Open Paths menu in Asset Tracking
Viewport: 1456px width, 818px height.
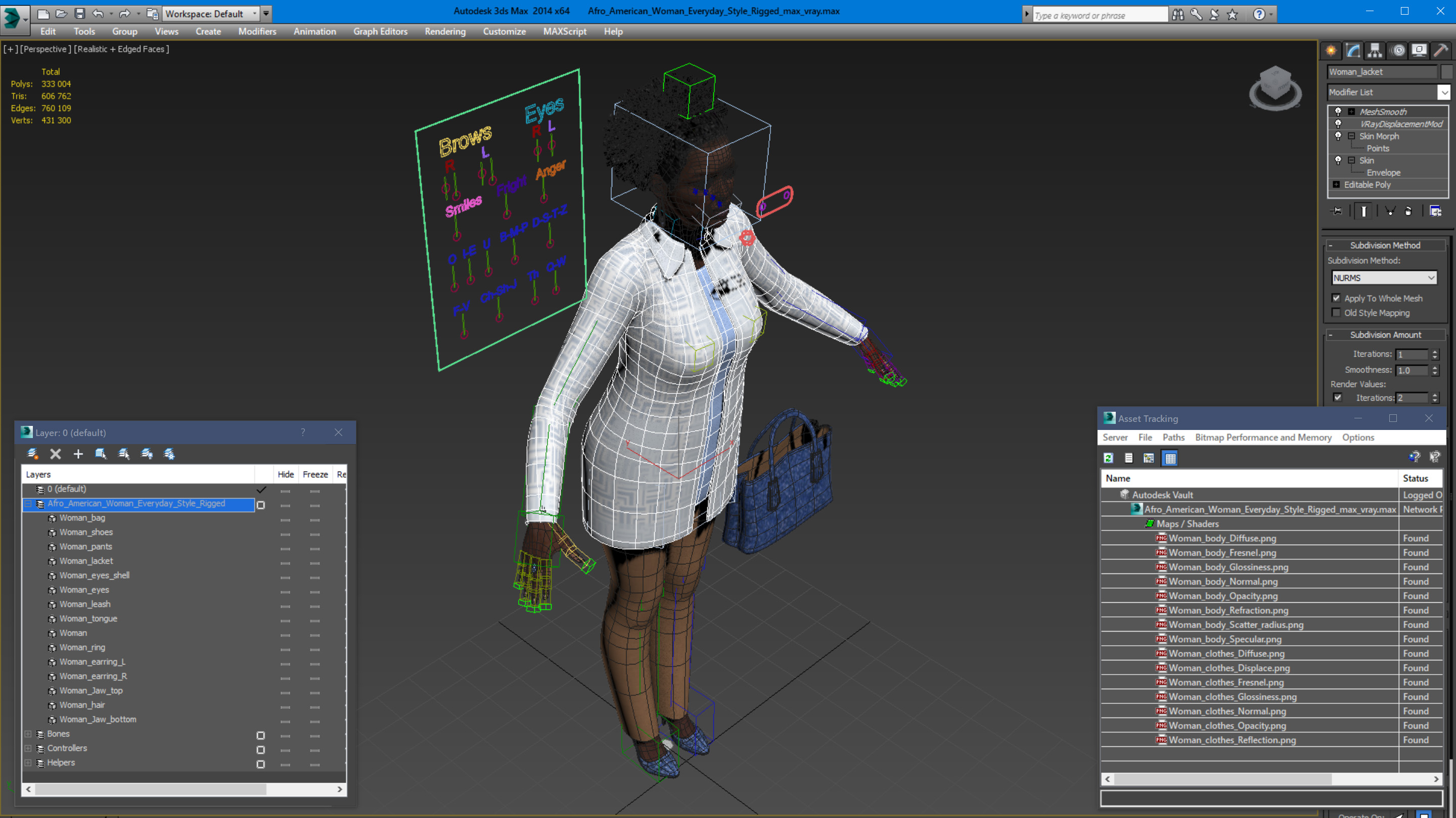coord(1173,437)
